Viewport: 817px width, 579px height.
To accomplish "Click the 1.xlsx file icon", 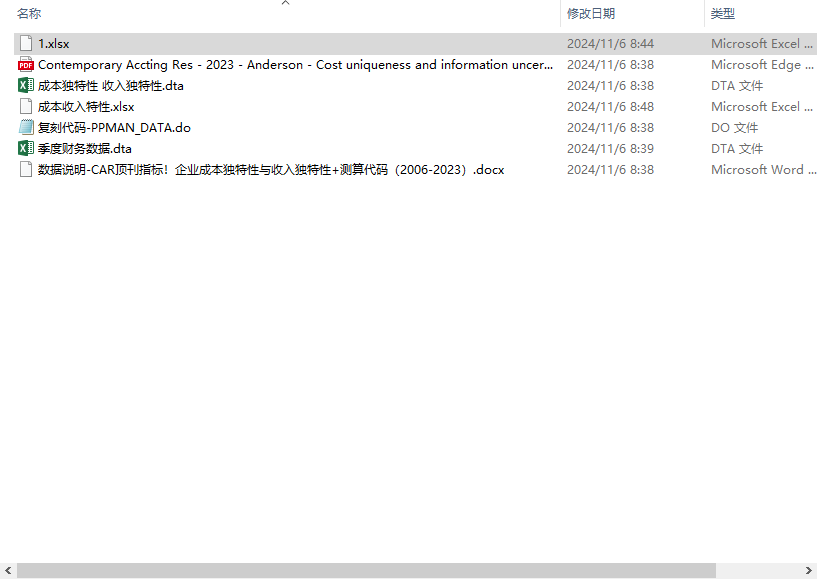I will click(x=26, y=44).
